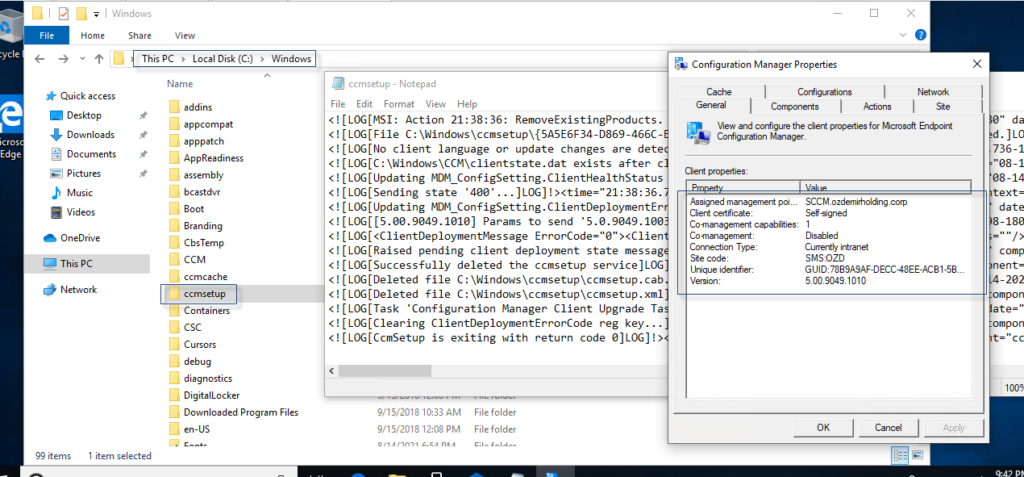This screenshot has width=1024, height=477.
Task: Switch to the Components tab
Action: click(x=795, y=107)
